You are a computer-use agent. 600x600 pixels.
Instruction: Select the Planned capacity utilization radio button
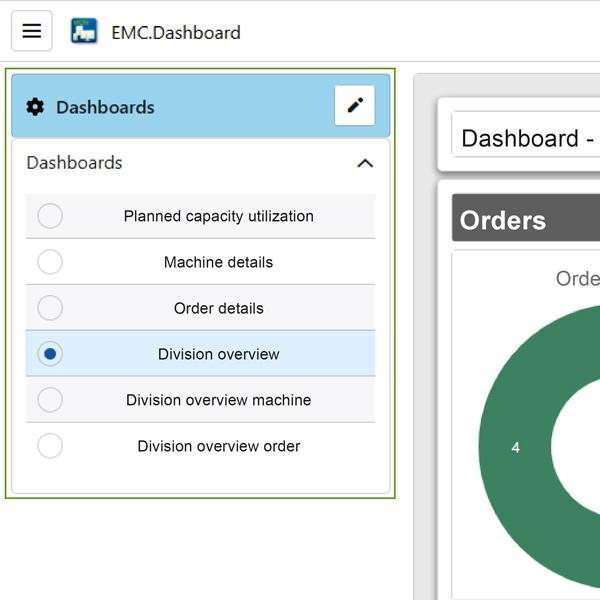point(50,216)
